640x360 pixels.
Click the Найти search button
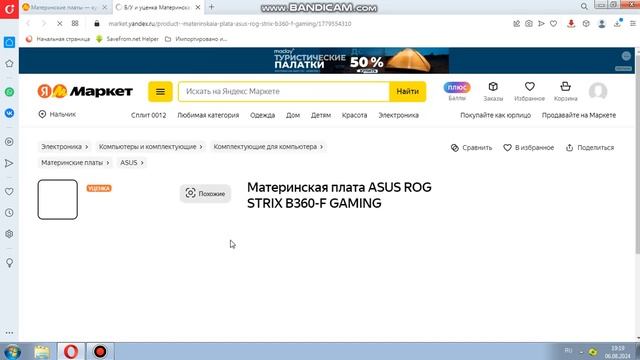[x=407, y=91]
